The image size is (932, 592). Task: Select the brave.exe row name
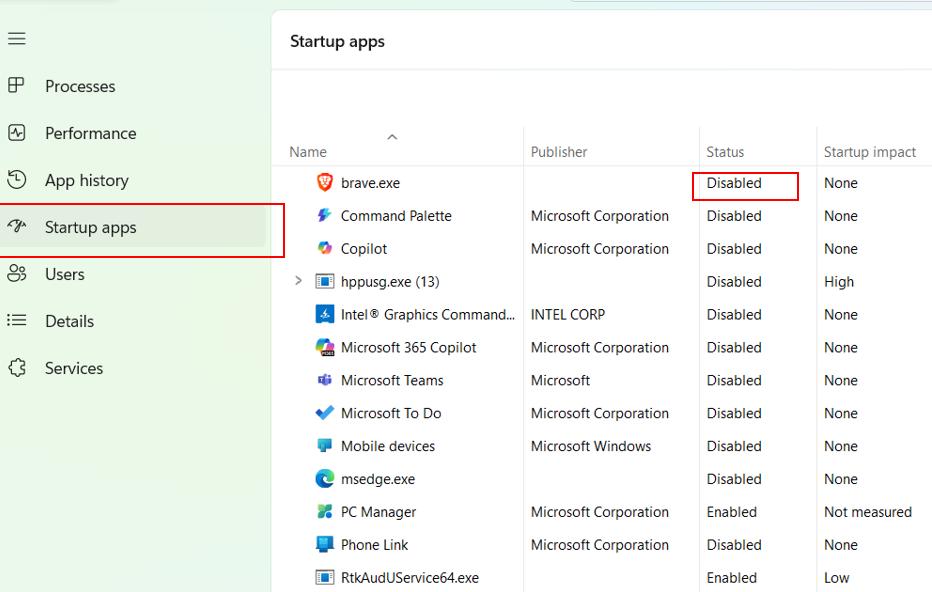pyautogui.click(x=370, y=183)
